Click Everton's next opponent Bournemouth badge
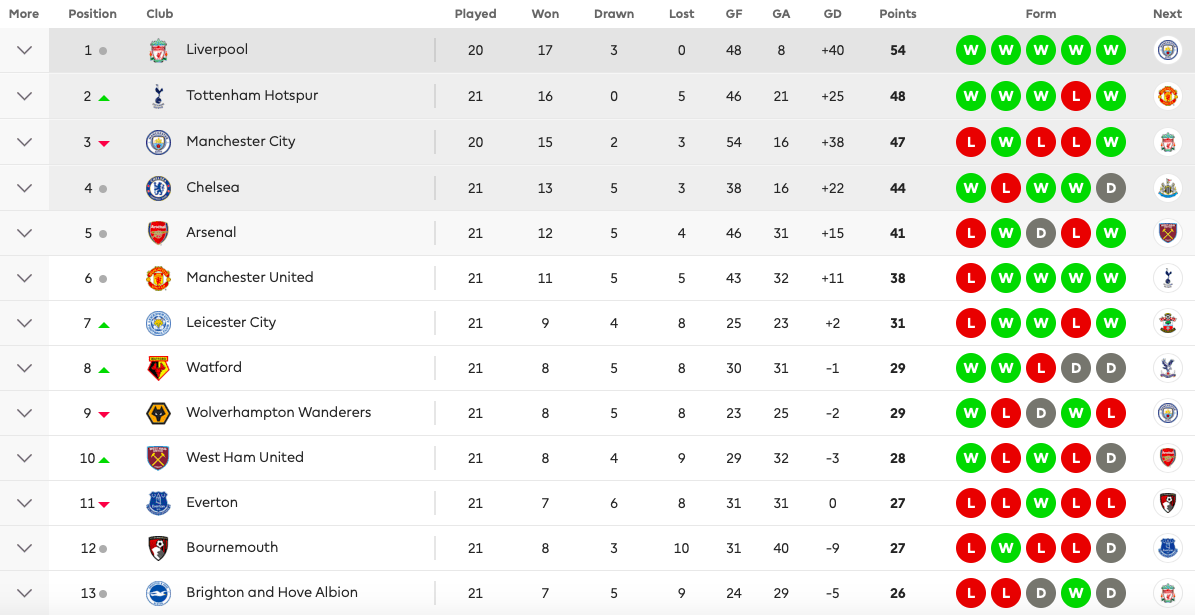The height and width of the screenshot is (615, 1195). pos(1167,503)
